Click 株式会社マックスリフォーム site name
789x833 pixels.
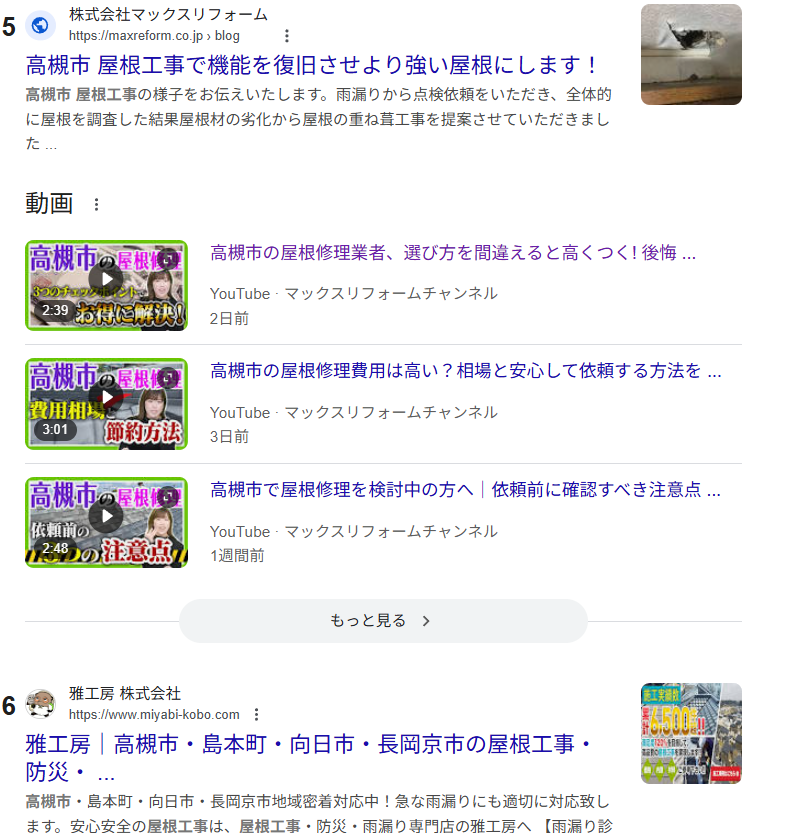pyautogui.click(x=168, y=15)
